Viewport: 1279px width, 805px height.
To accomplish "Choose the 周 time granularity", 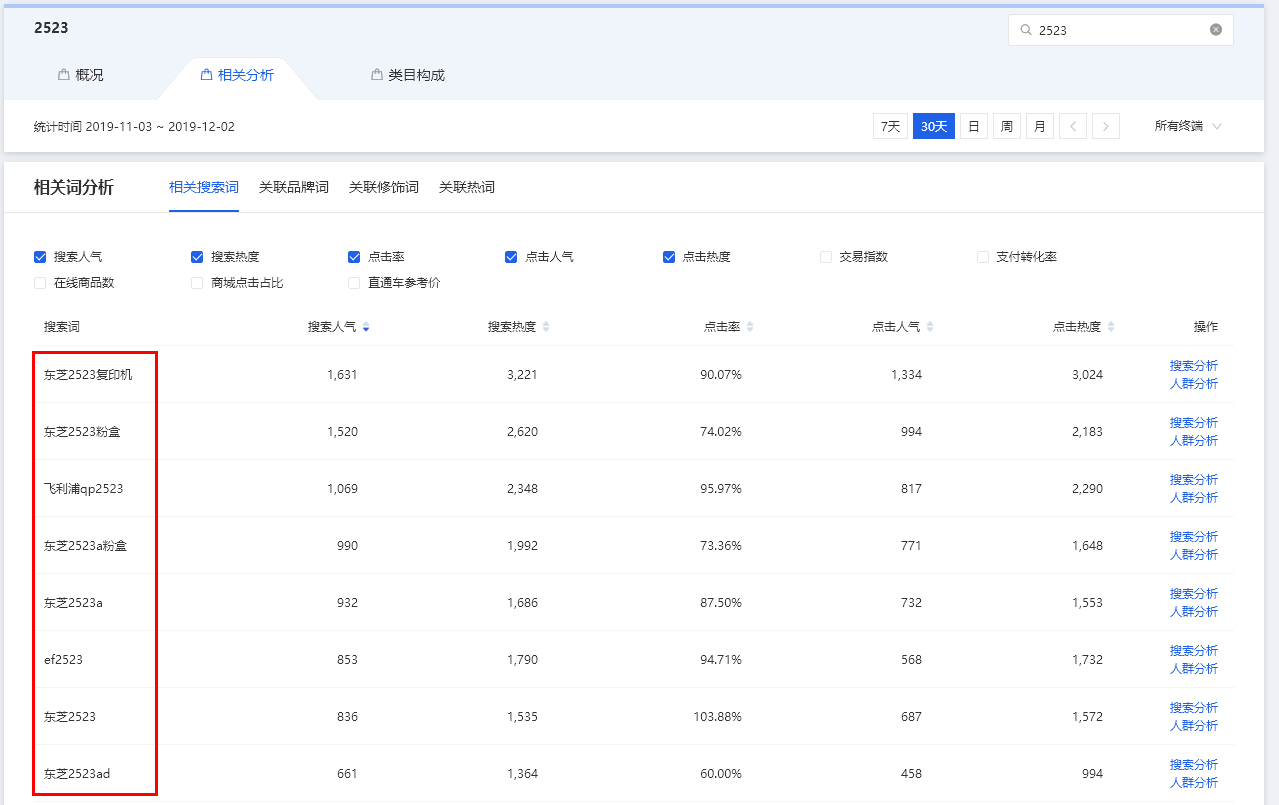I will (x=1007, y=127).
